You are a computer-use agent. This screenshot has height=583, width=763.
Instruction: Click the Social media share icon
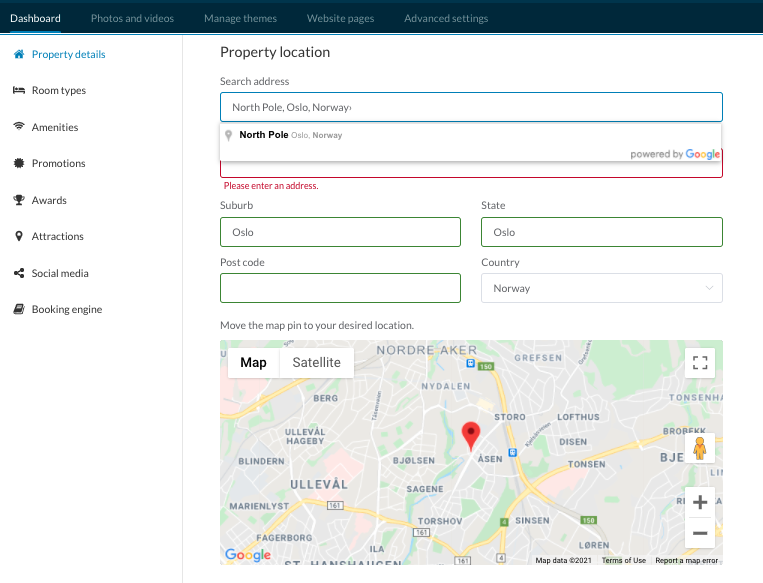[x=18, y=273]
